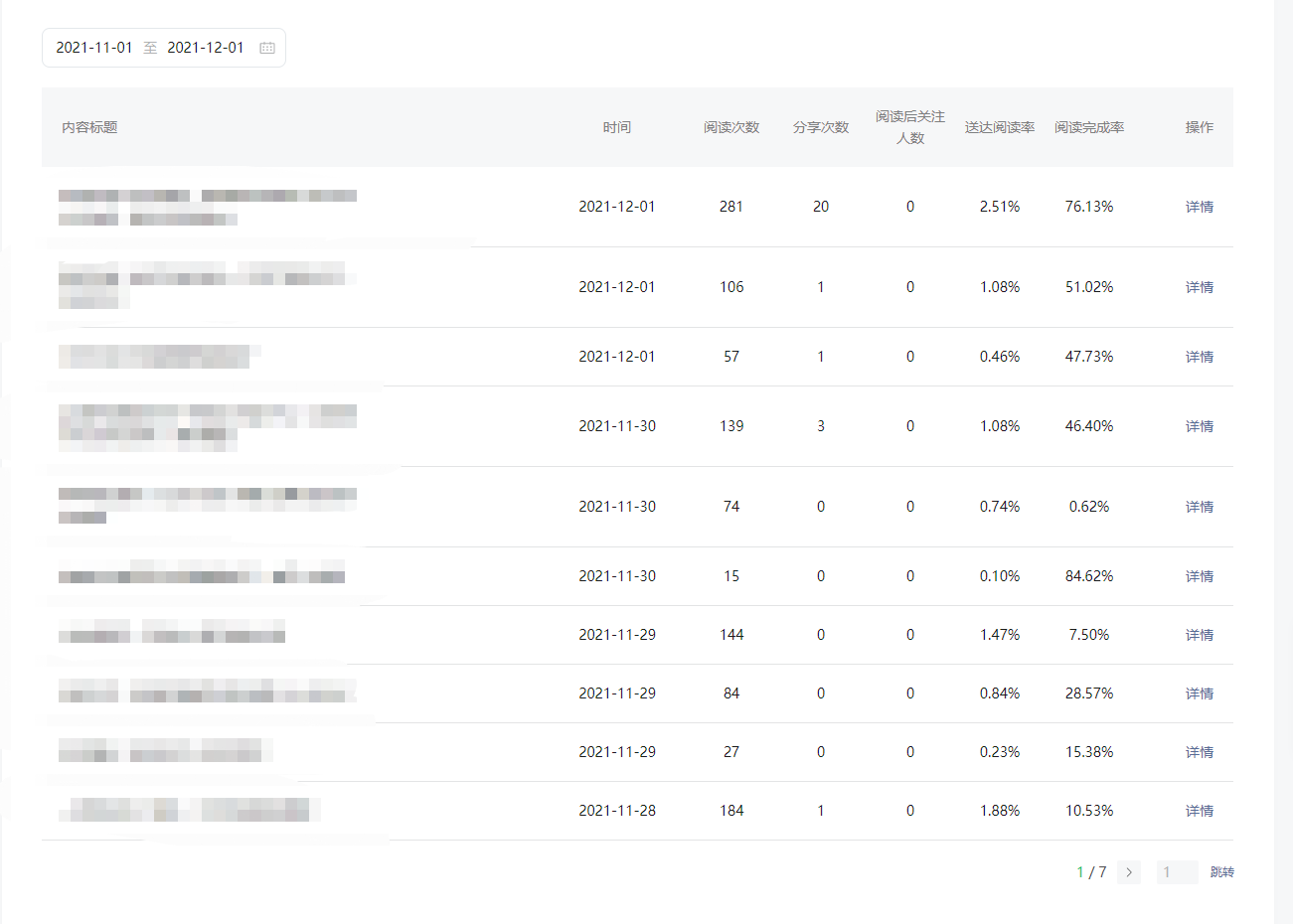The width and height of the screenshot is (1293, 924).
Task: Click the end date 2021-12-01 field
Action: 206,48
